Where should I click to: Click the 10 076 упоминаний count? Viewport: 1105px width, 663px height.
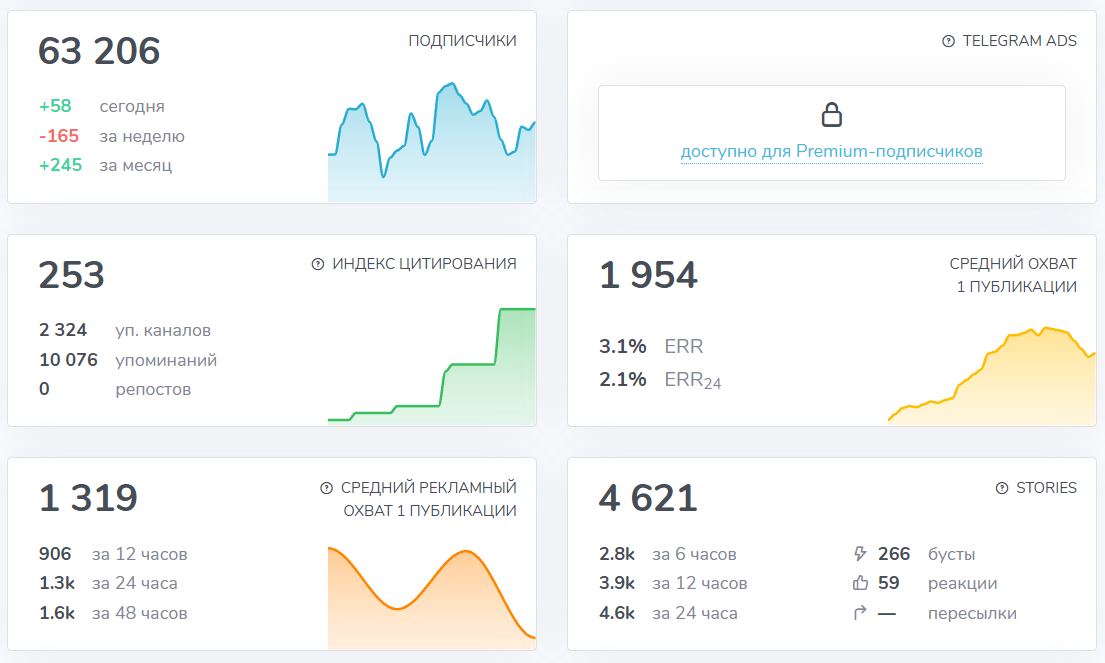click(67, 360)
